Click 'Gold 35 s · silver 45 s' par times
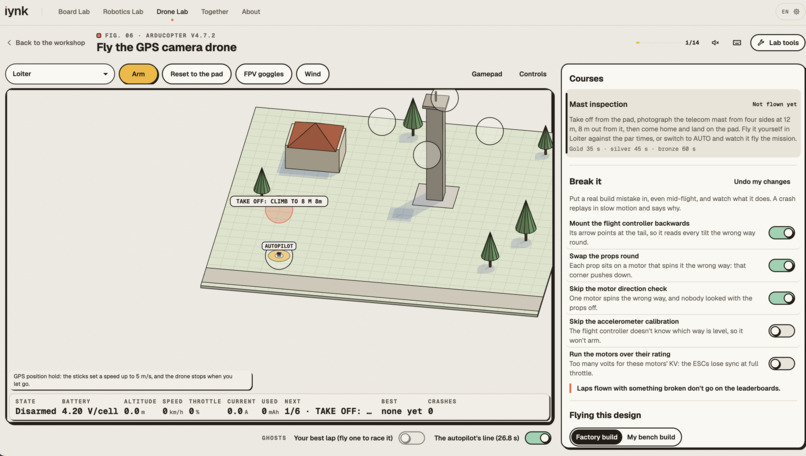Image resolution: width=806 pixels, height=456 pixels. 632,149
